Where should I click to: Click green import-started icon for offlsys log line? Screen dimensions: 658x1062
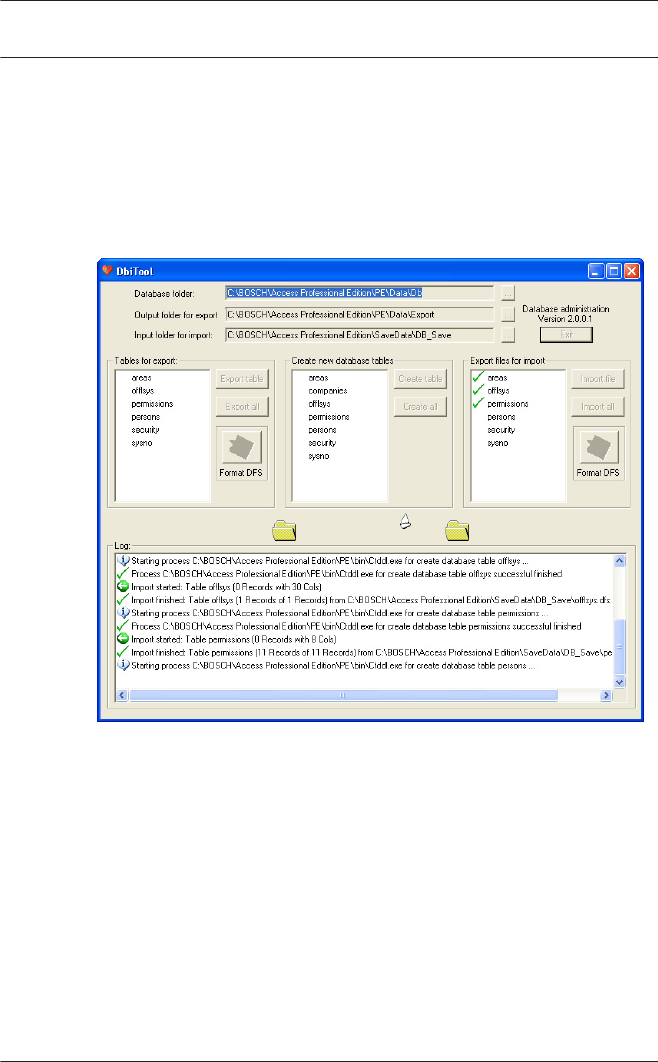coord(123,587)
